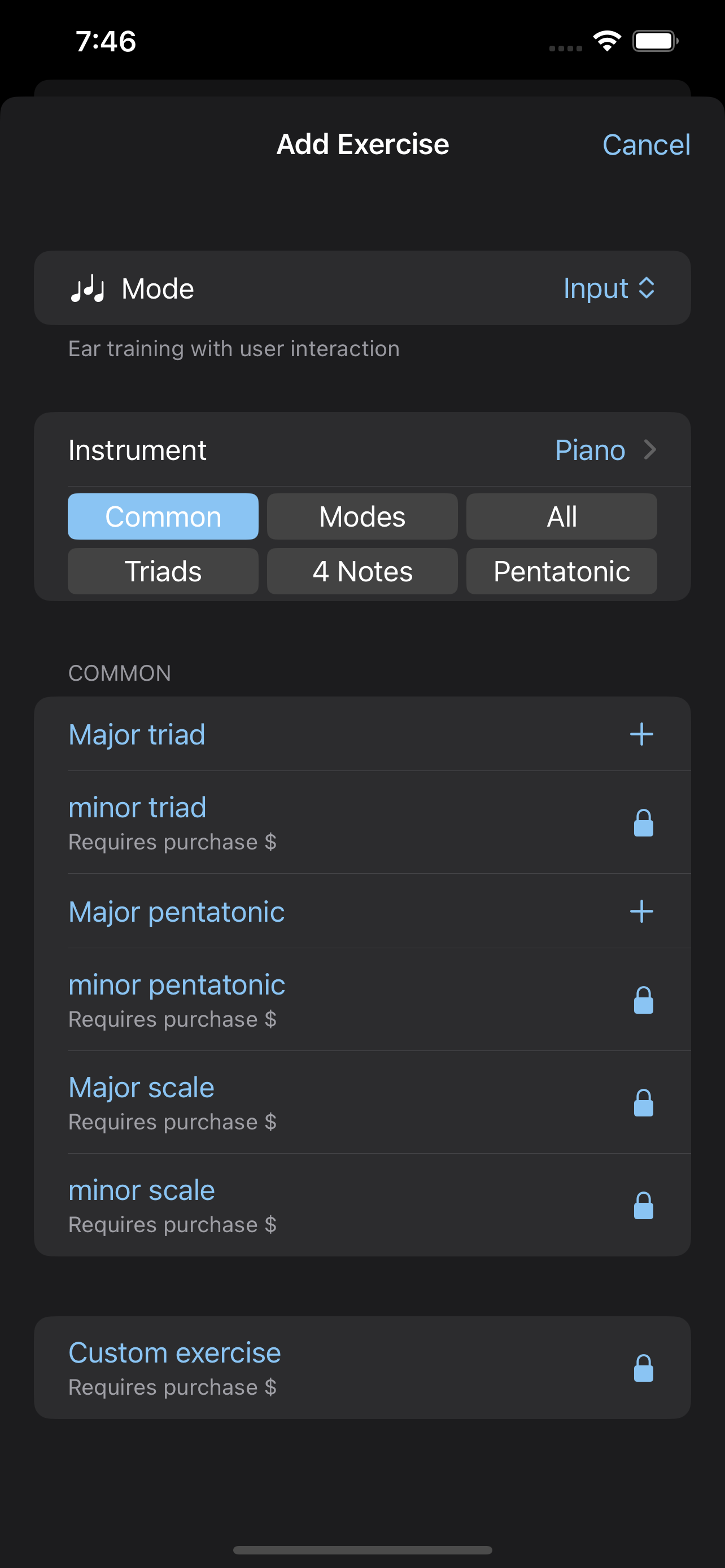
Task: Add Major pentatonic with its plus icon
Action: pyautogui.click(x=641, y=911)
